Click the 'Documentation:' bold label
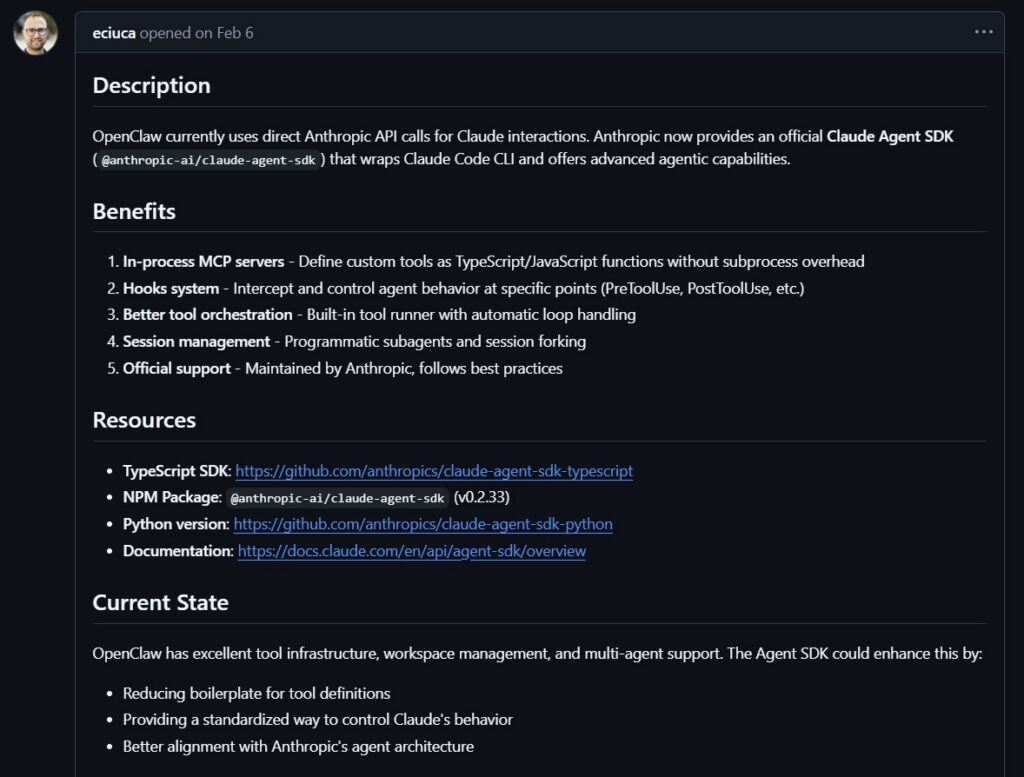Screen dimensions: 1024x777 [x=178, y=551]
